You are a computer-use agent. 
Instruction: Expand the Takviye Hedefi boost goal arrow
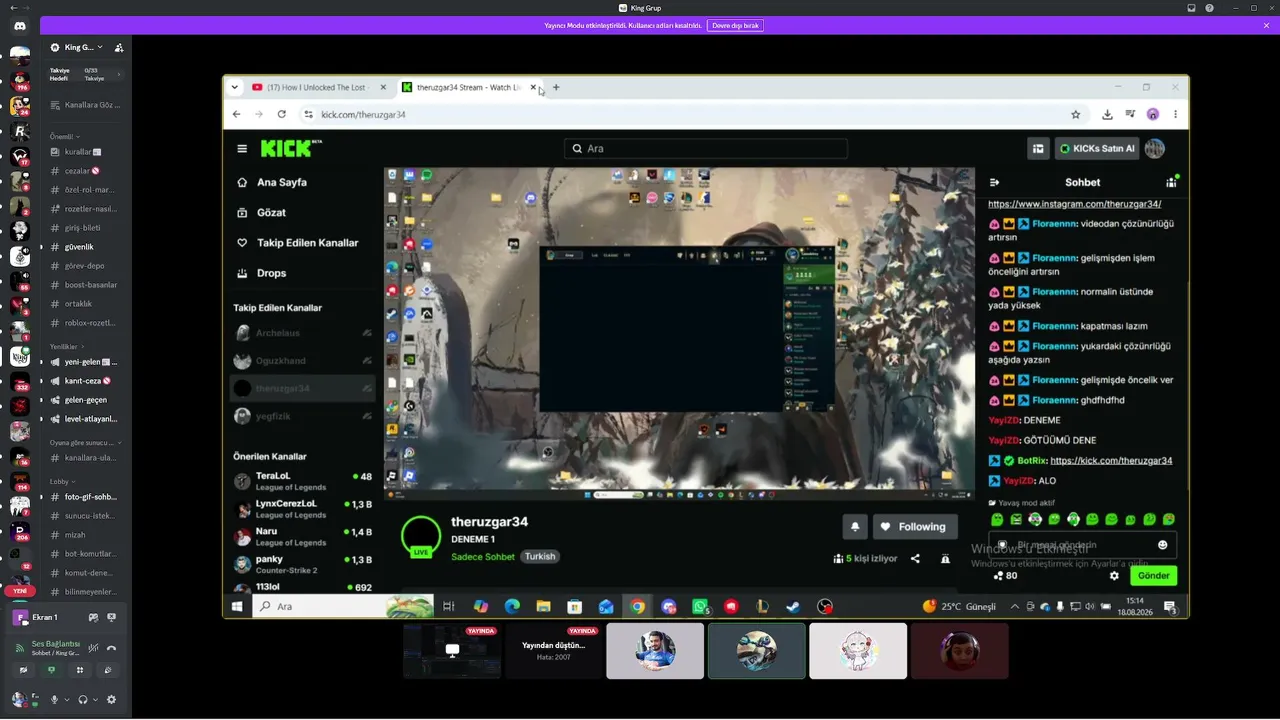(119, 74)
